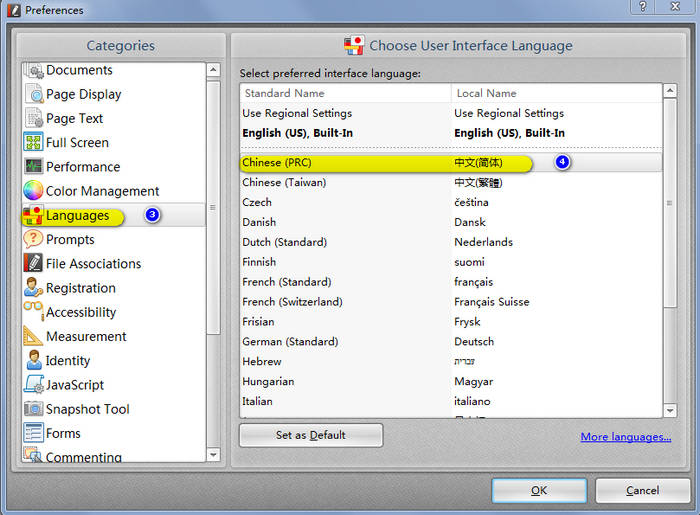Screen dimensions: 700x515
Task: Open the Performance category icon
Action: (x=33, y=167)
